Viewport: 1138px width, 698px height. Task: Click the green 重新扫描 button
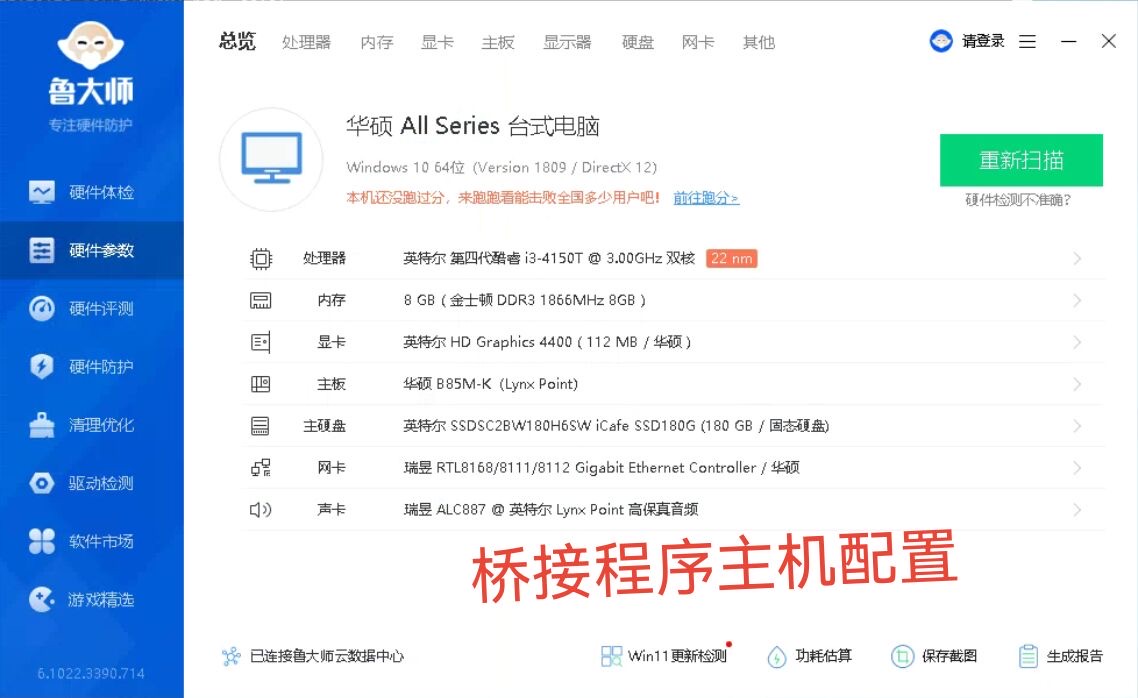1021,160
